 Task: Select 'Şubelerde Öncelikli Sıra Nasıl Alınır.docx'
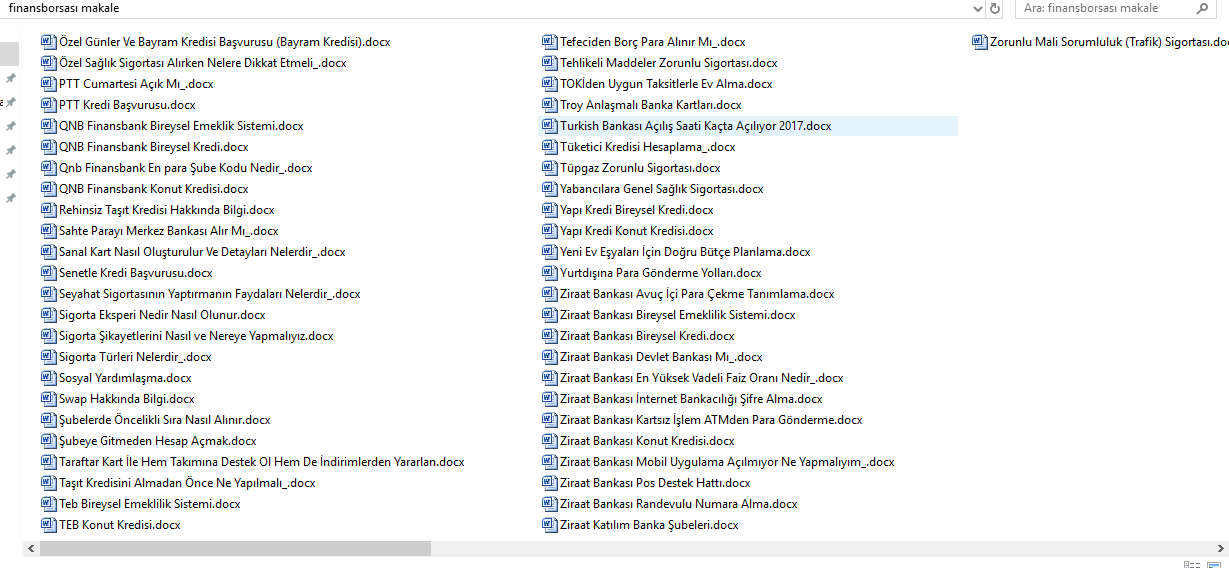click(164, 420)
